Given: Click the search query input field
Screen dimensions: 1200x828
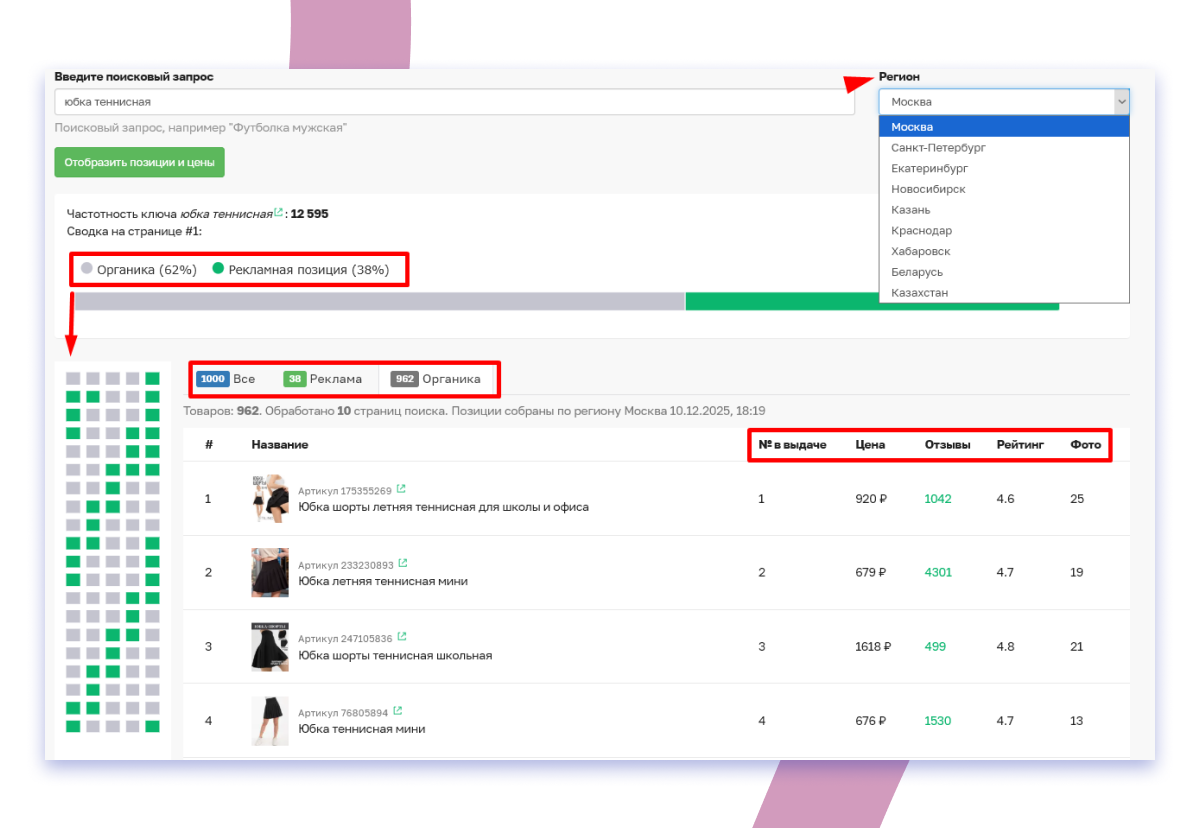Looking at the screenshot, I should pos(454,102).
